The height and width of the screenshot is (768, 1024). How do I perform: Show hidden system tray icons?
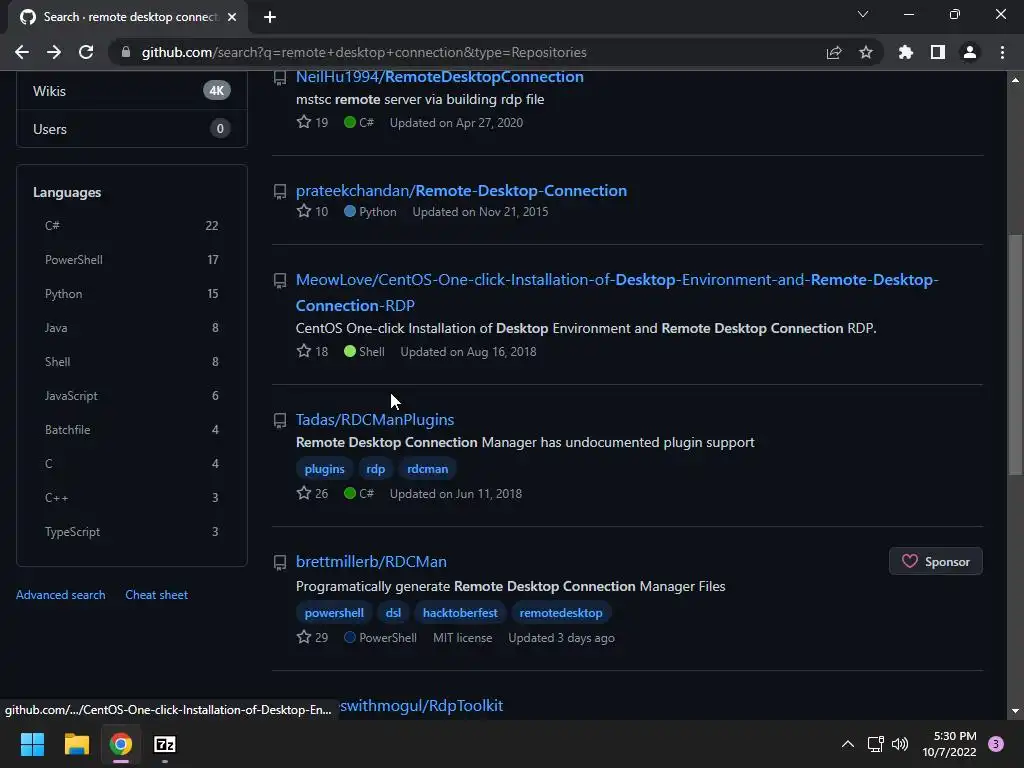pos(848,744)
